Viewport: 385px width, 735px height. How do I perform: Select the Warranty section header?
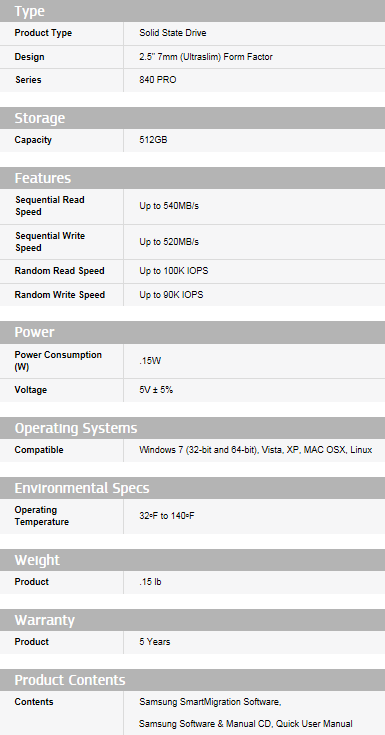(192, 620)
